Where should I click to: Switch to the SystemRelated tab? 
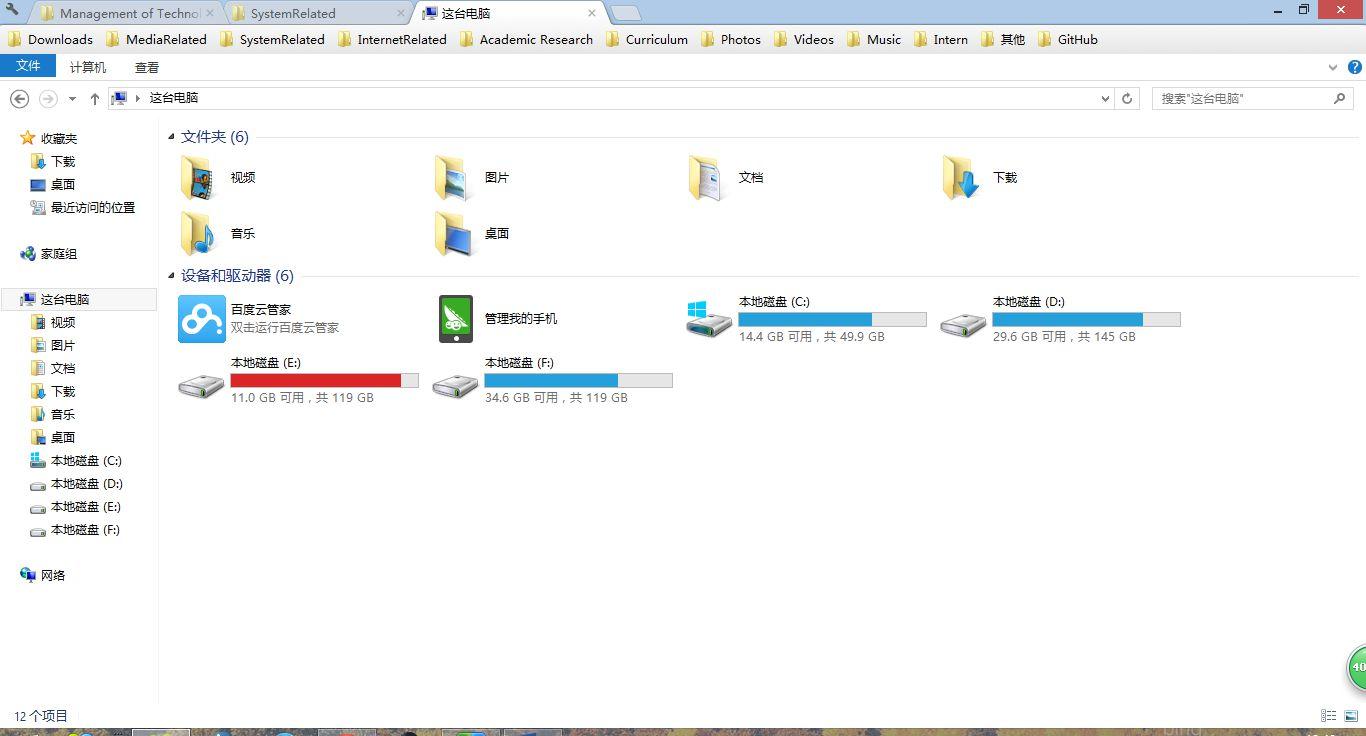pyautogui.click(x=316, y=13)
